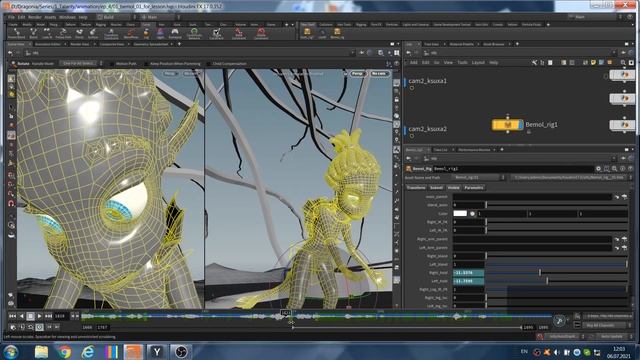Open the network view Layout menu
640x360 pixels.
pyautogui.click(x=478, y=62)
